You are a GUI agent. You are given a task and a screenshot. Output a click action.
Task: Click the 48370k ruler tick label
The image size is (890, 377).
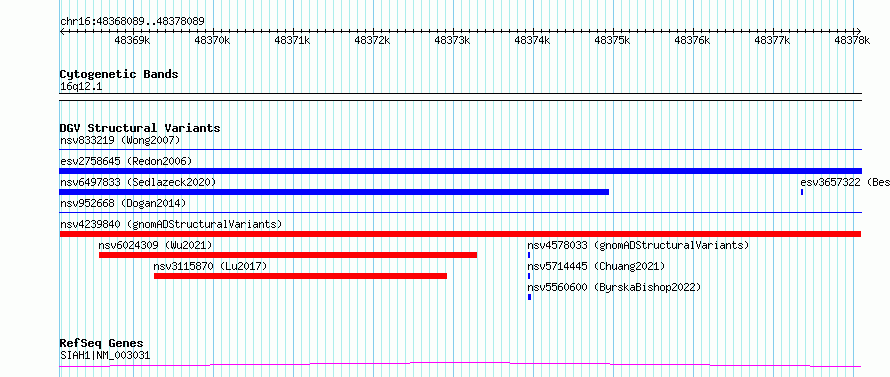(x=212, y=40)
